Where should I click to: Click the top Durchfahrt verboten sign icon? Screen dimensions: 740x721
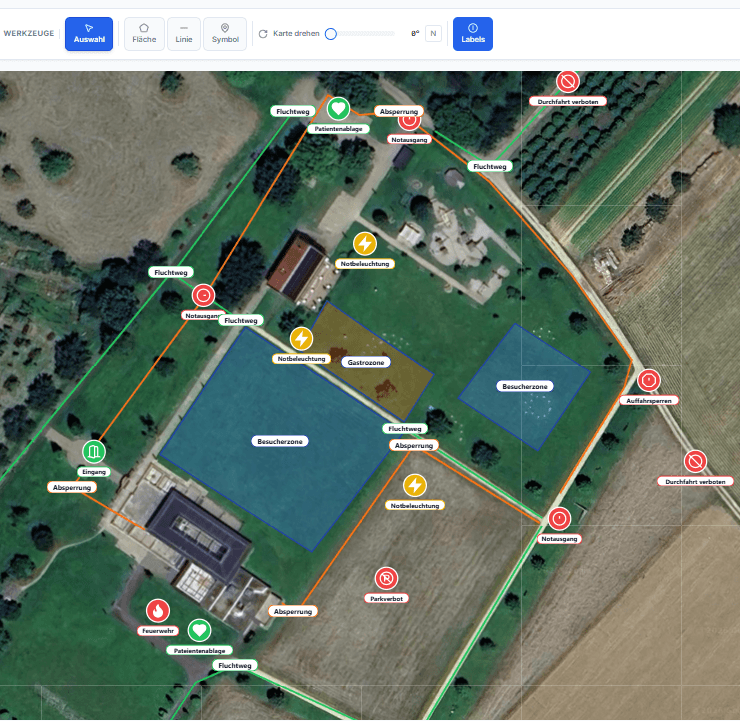[568, 82]
